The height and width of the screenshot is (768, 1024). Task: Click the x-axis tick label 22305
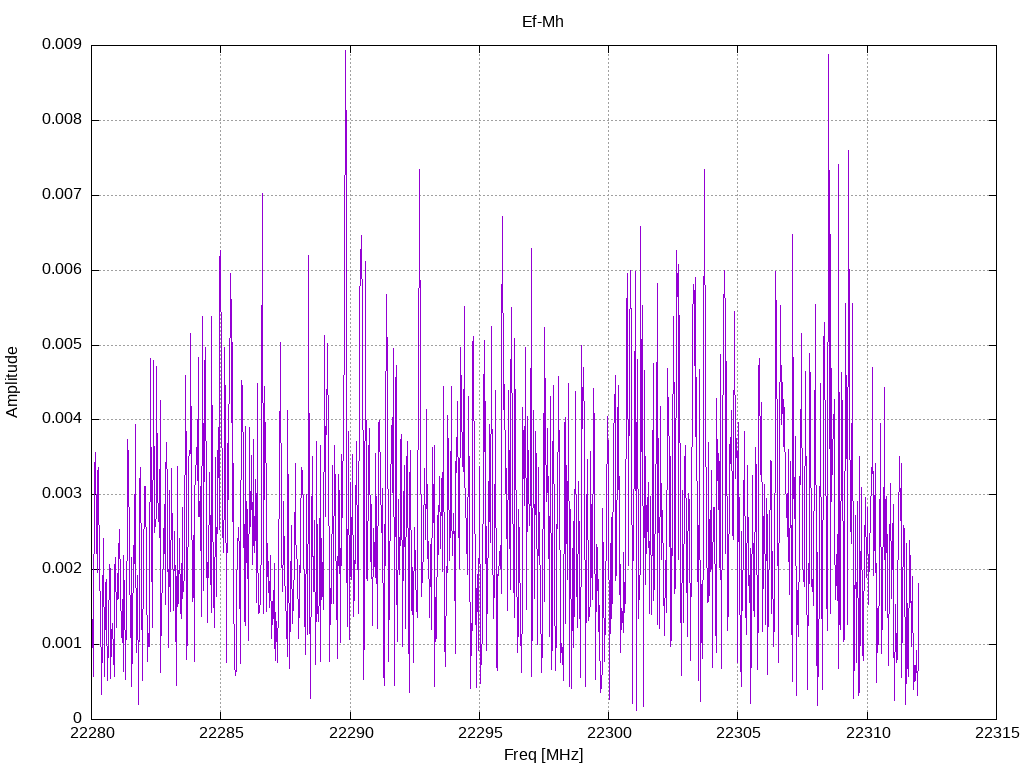point(739,733)
